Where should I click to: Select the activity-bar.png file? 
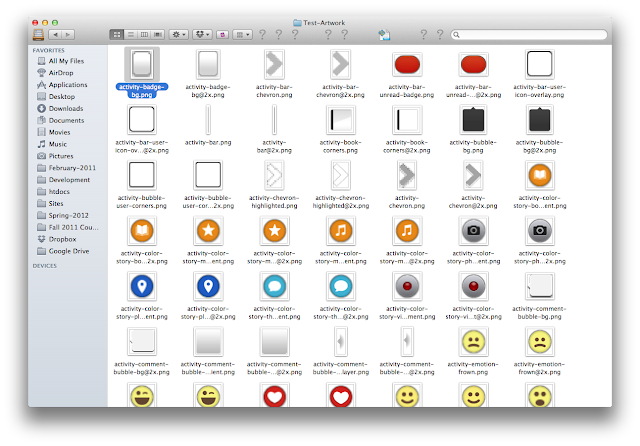(208, 120)
